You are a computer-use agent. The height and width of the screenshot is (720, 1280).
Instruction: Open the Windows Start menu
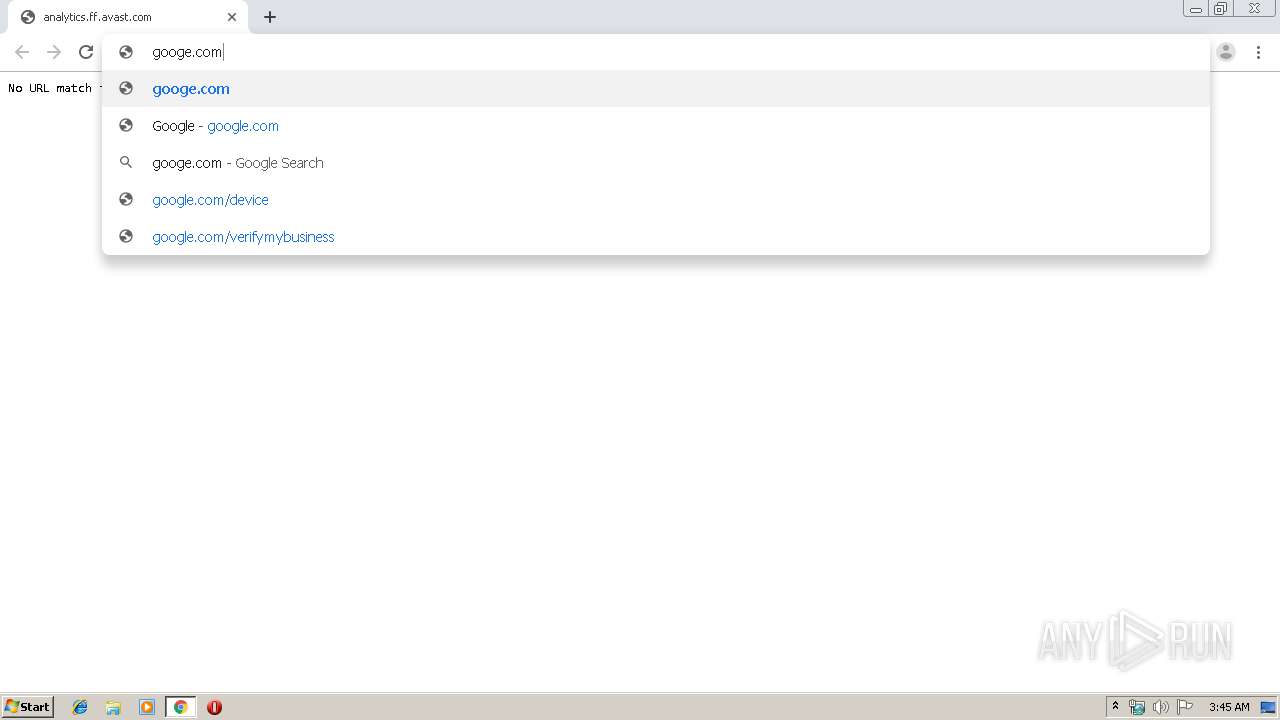click(x=28, y=707)
